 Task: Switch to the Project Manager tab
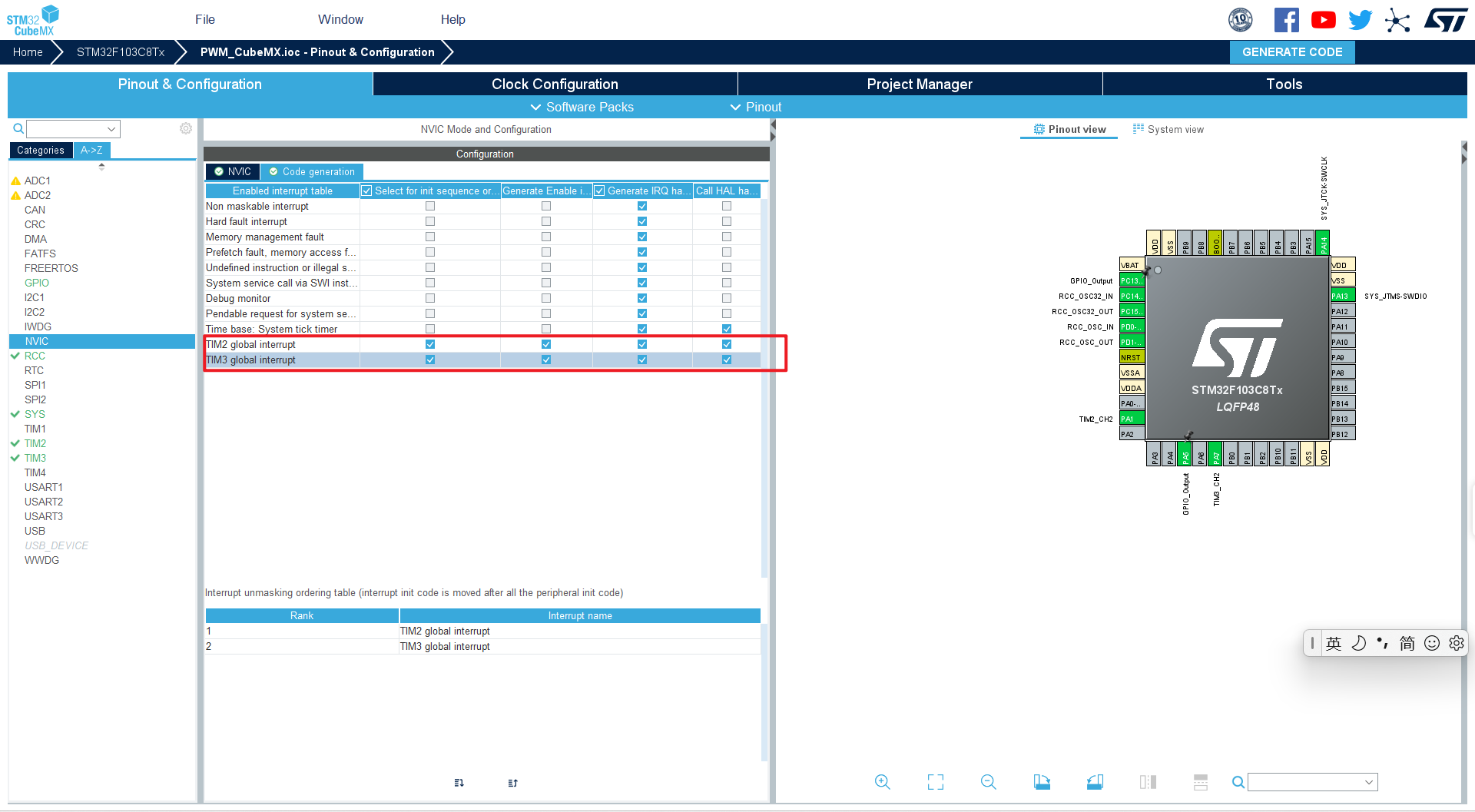tap(920, 84)
